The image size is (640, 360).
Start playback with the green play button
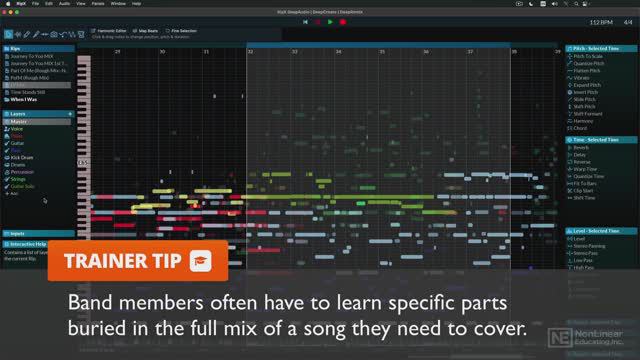(x=330, y=22)
